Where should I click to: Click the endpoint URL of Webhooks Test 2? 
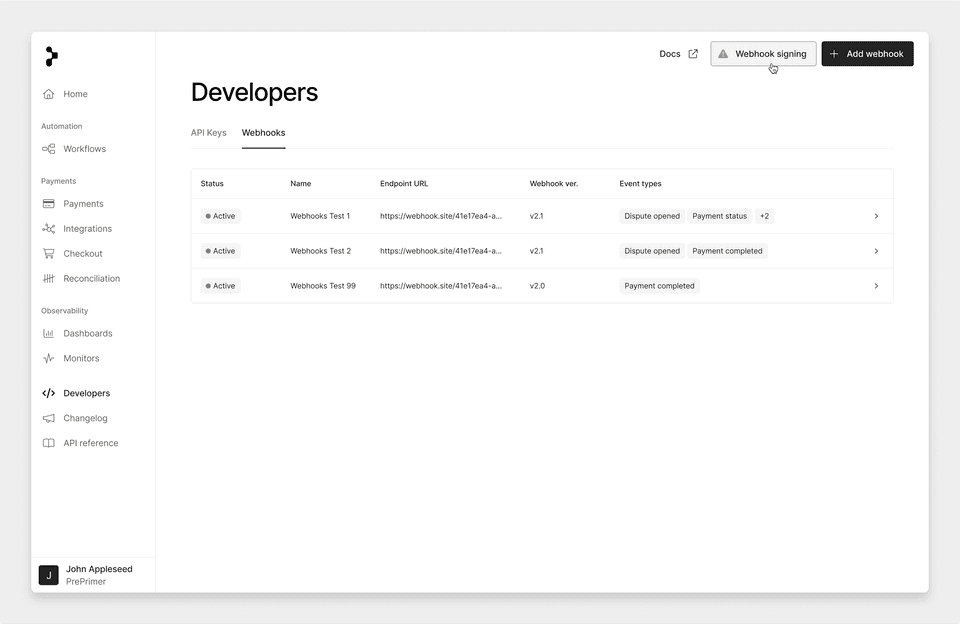tap(441, 251)
